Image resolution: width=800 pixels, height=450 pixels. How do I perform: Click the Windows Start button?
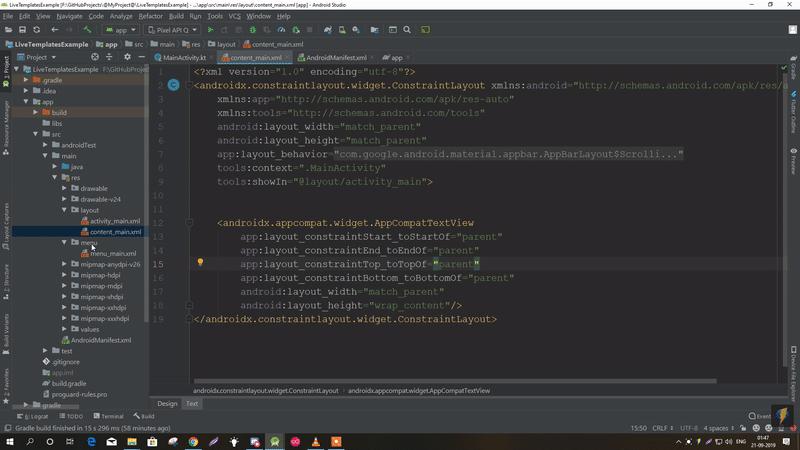click(x=9, y=442)
